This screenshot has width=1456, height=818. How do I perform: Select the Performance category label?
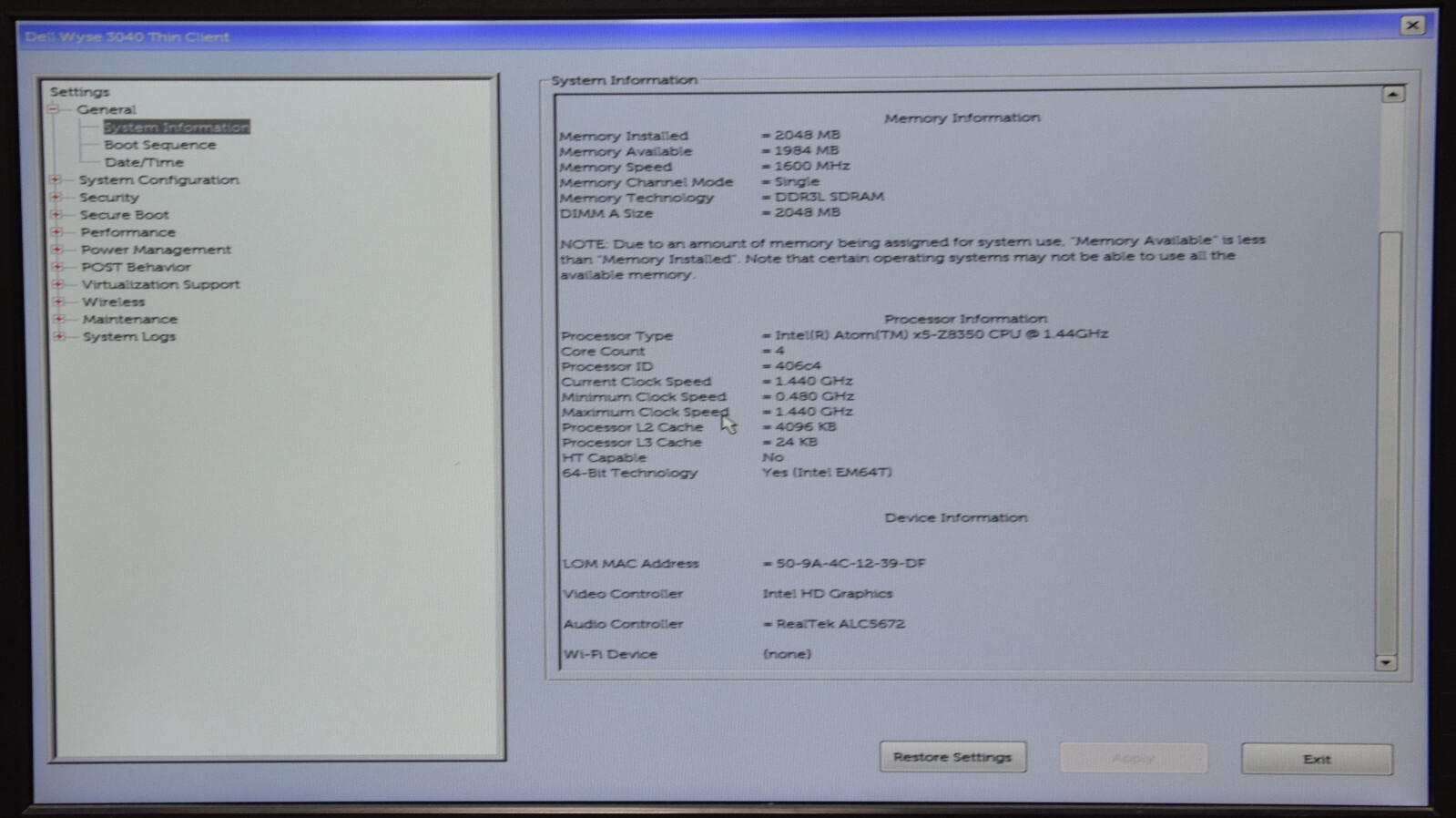127,232
